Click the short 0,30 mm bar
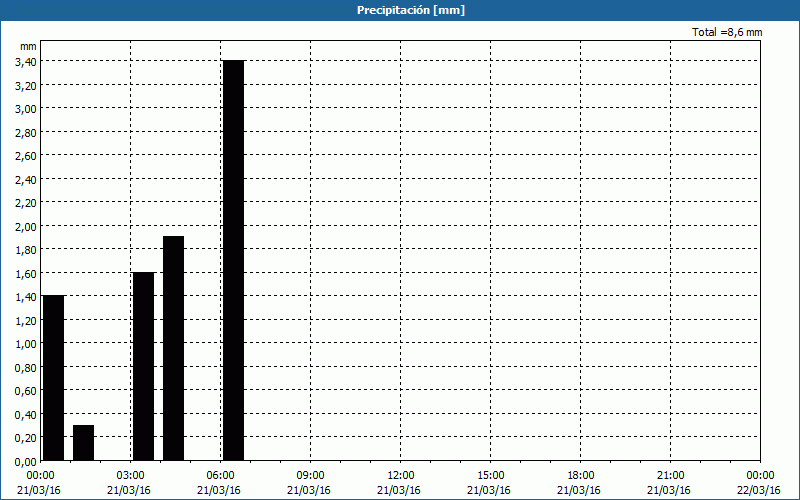Viewport: 800px width, 500px height. tap(84, 443)
